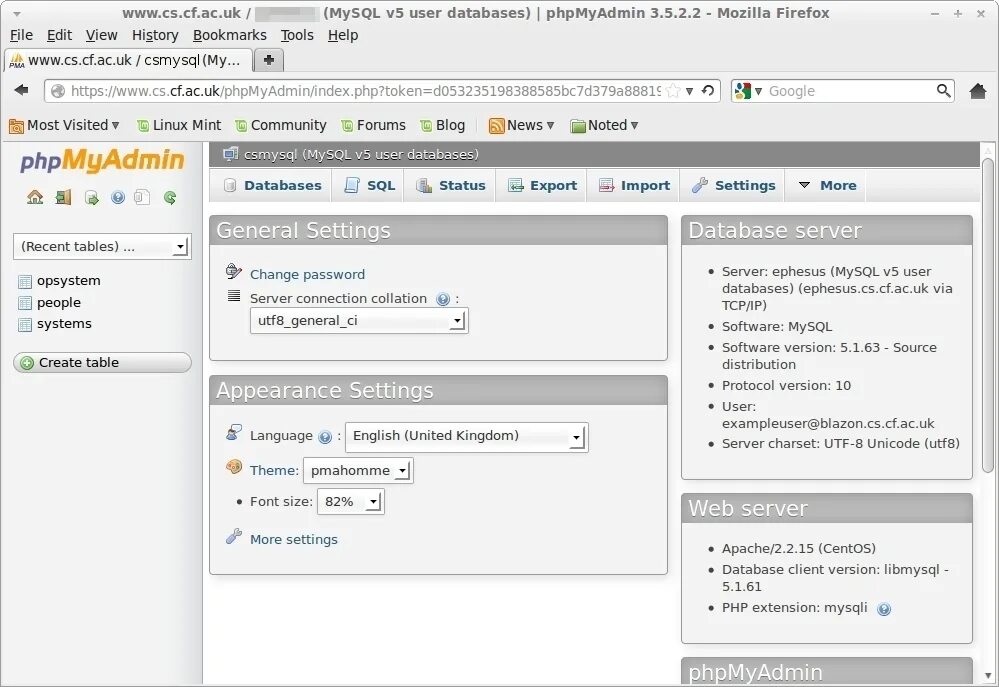Open the Tools menu

pos(297,35)
